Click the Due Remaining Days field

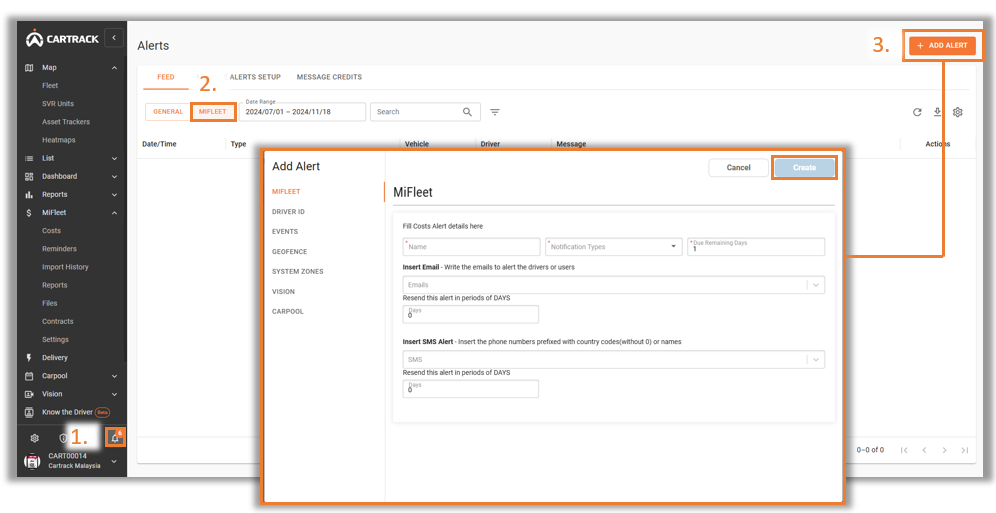756,247
